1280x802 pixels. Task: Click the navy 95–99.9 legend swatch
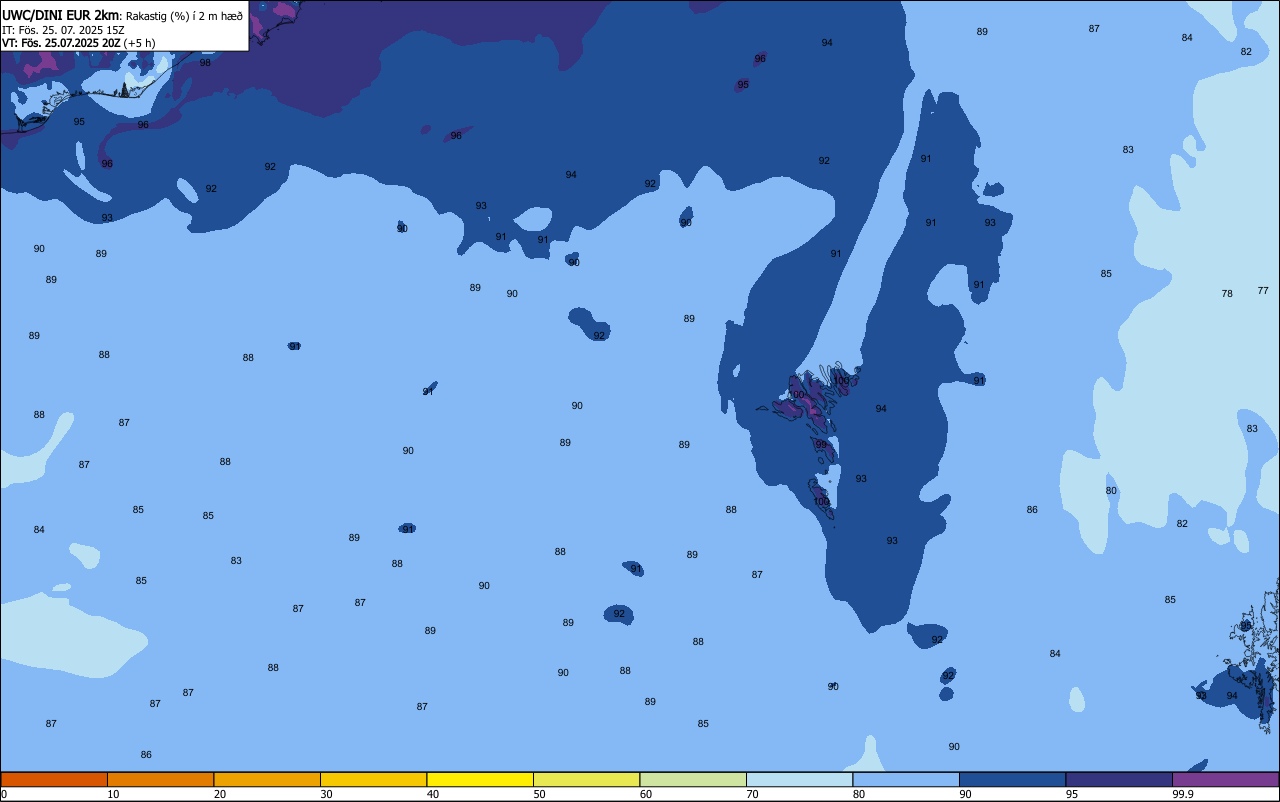[x=1119, y=779]
